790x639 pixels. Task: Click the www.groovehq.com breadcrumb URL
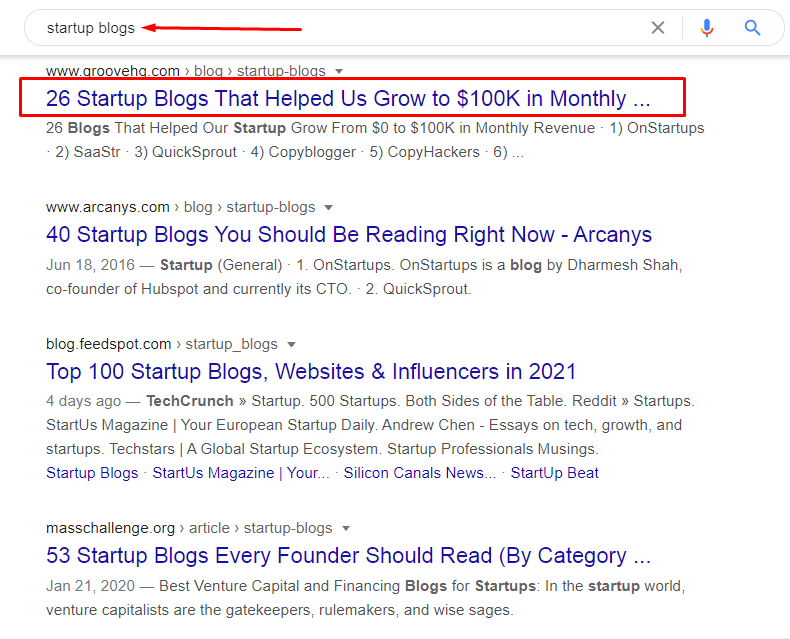pos(185,71)
